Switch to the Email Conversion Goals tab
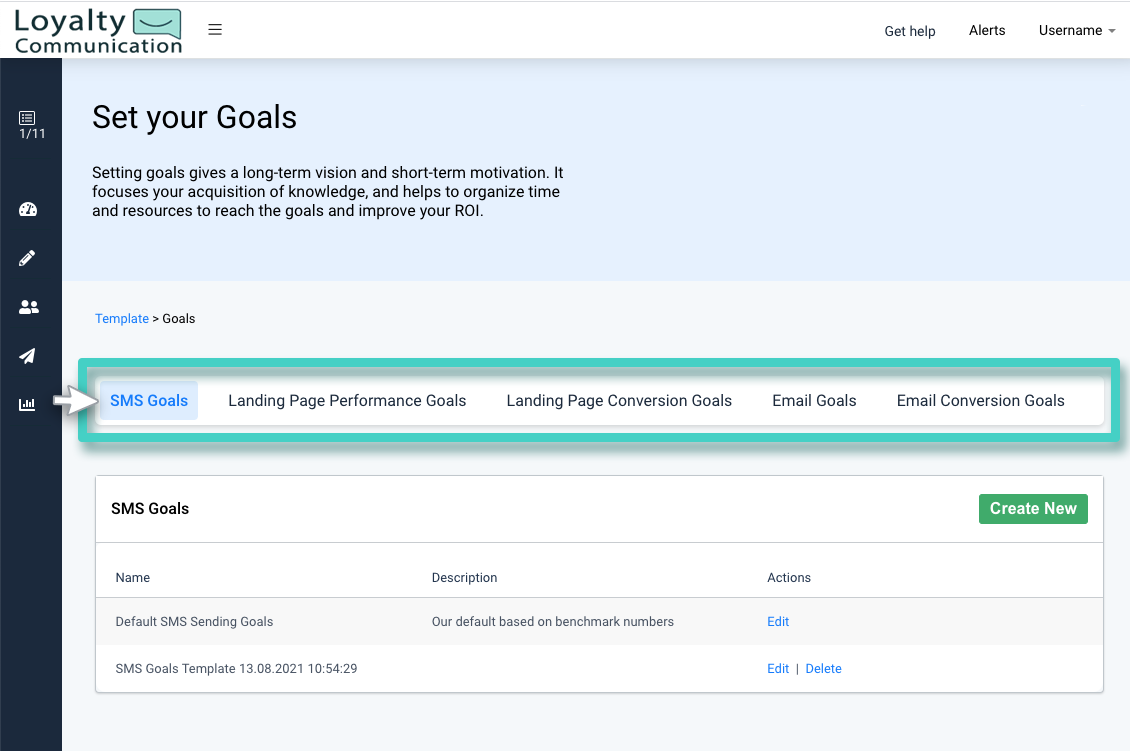This screenshot has height=751, width=1130. 980,400
